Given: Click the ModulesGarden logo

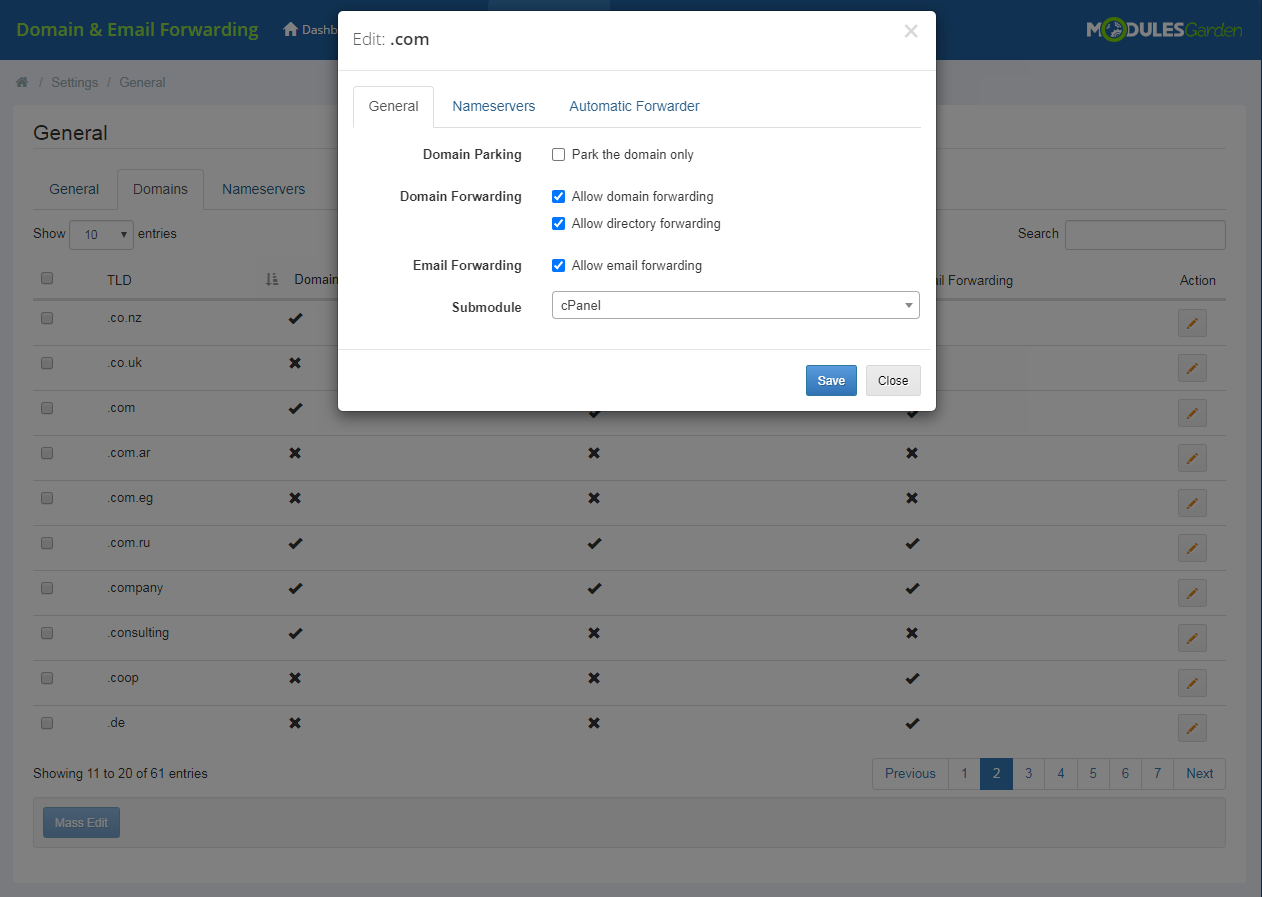Looking at the screenshot, I should 1163,30.
